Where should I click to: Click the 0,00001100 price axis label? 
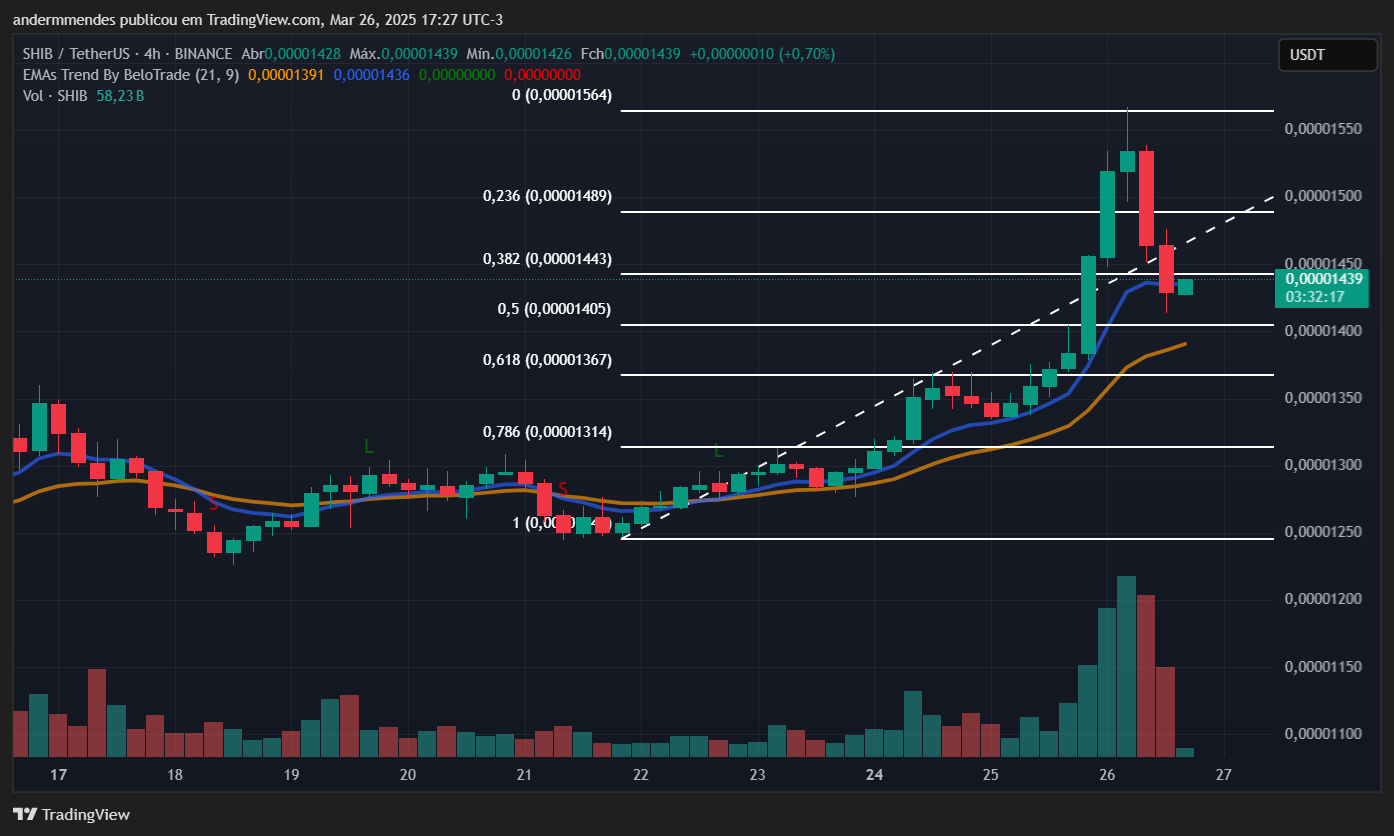click(x=1324, y=734)
